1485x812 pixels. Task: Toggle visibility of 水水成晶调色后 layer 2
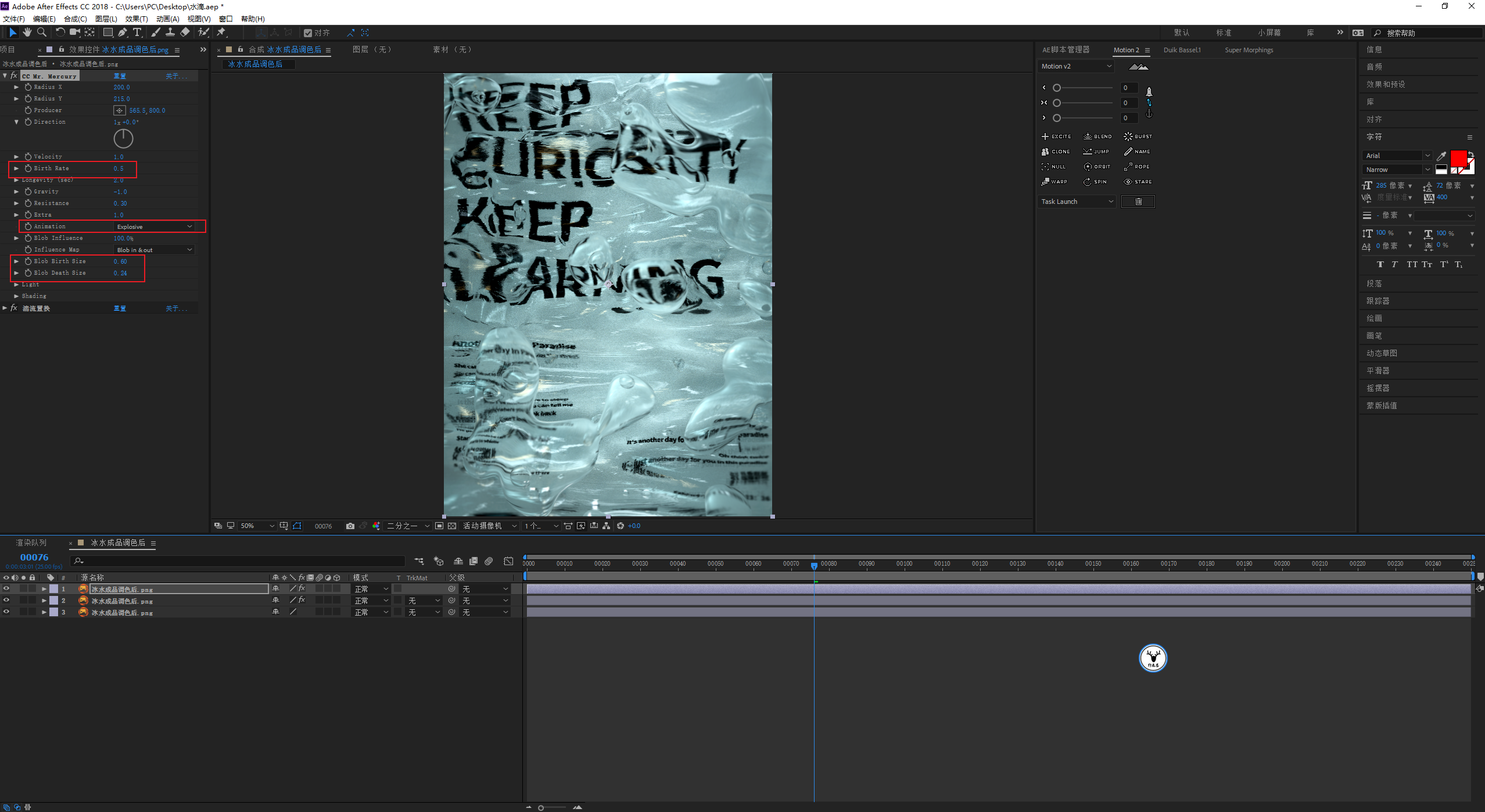point(8,600)
